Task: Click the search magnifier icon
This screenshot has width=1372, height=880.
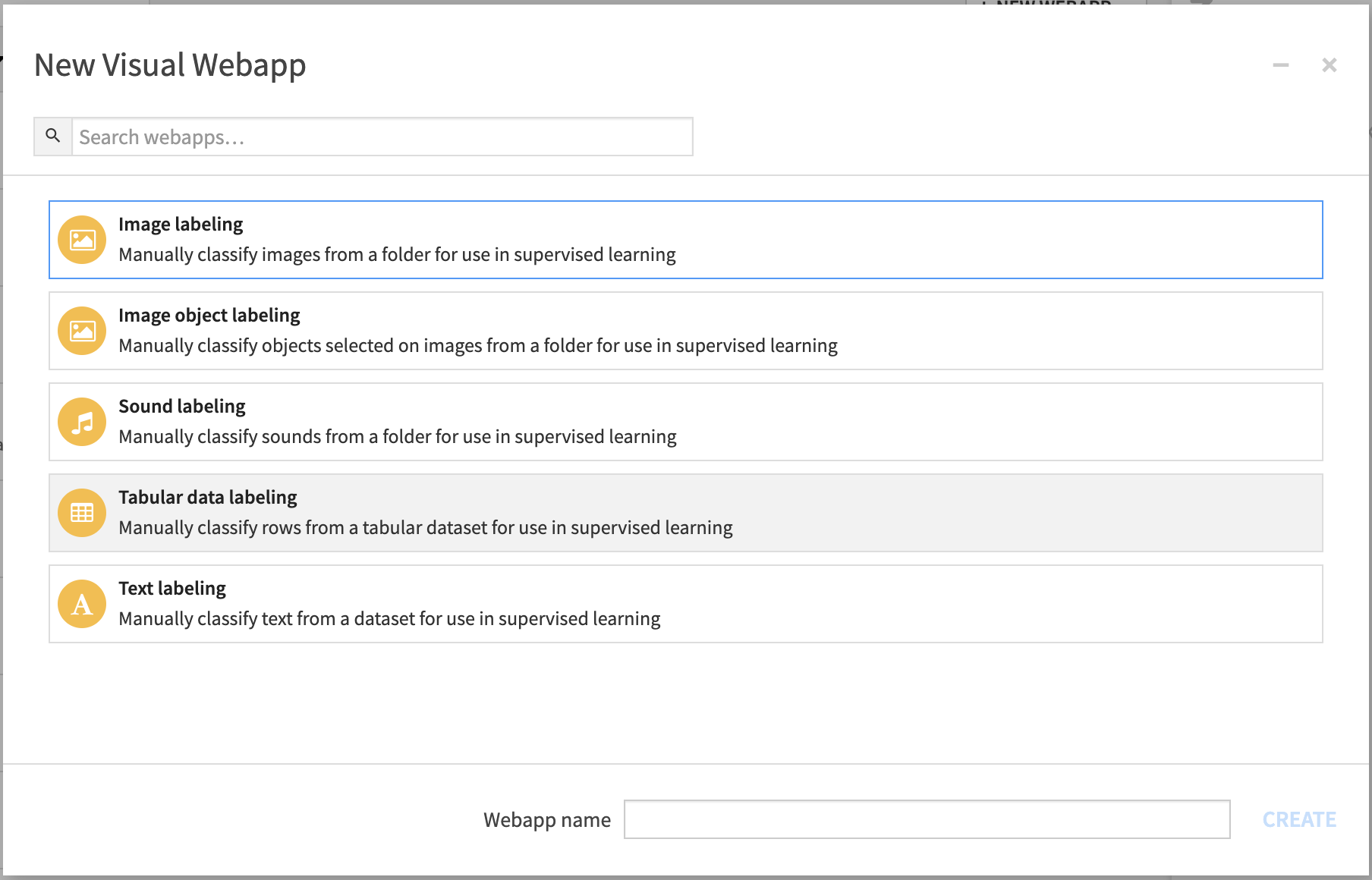Action: [52, 136]
